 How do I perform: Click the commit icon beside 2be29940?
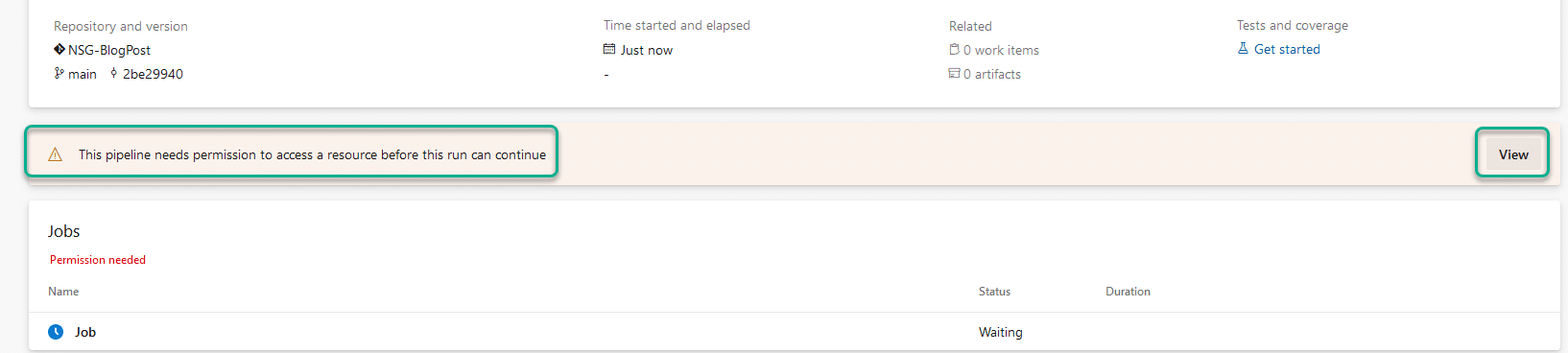click(114, 73)
